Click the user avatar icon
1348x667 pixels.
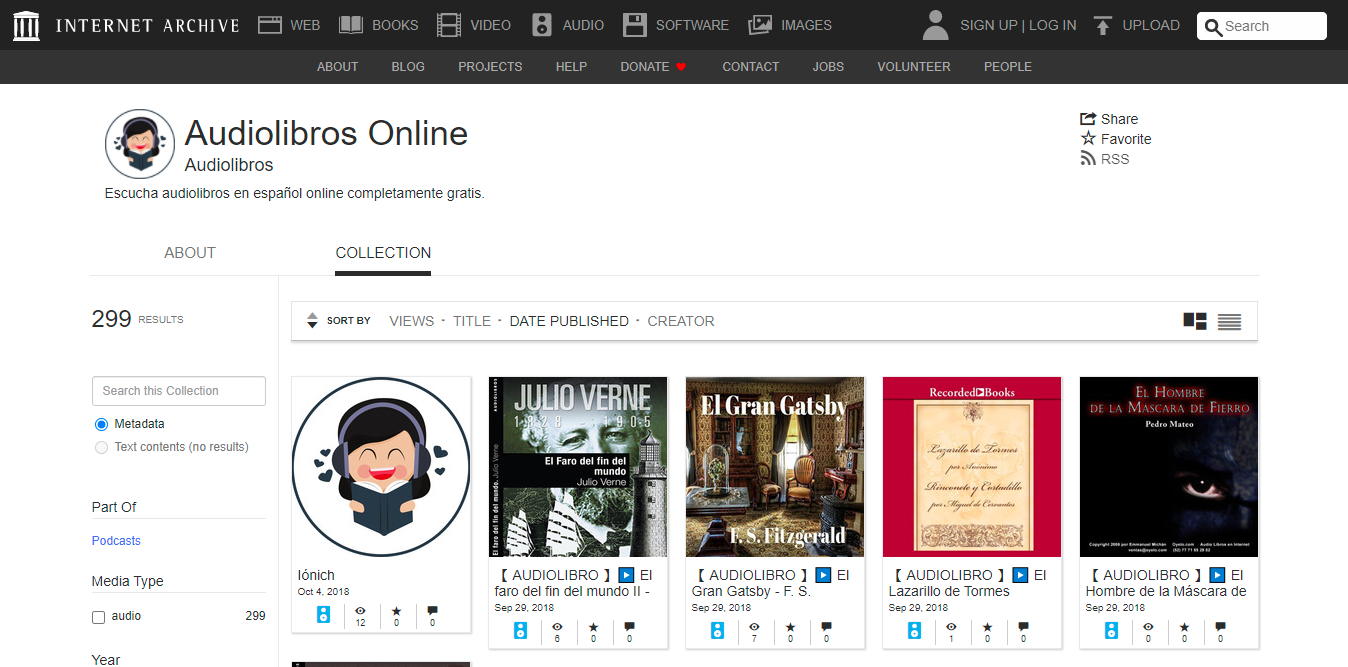935,25
